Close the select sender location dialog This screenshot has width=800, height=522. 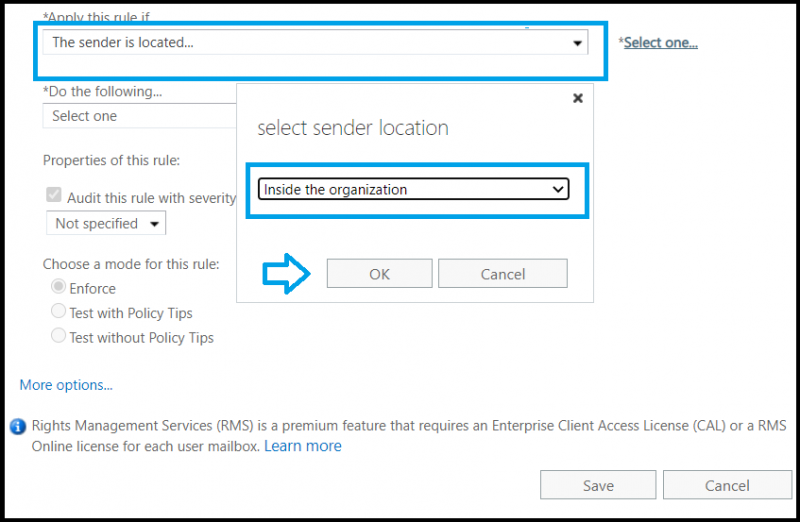pyautogui.click(x=577, y=98)
